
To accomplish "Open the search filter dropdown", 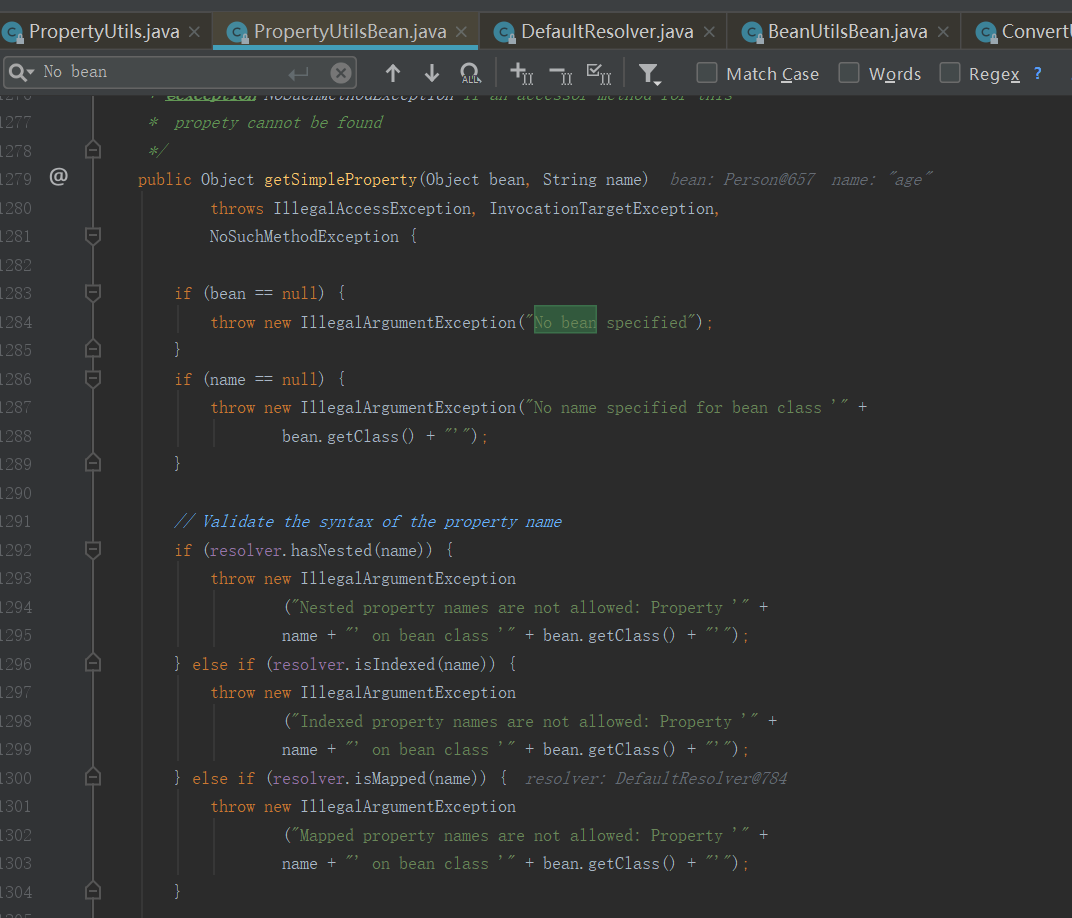I will [x=649, y=73].
